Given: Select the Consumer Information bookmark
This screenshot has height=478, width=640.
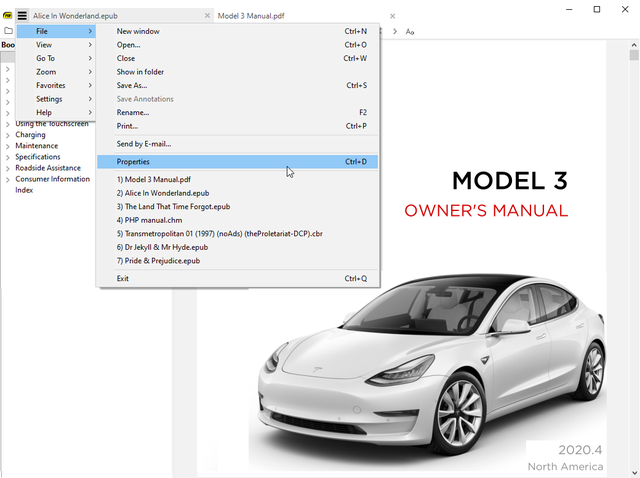Looking at the screenshot, I should [x=52, y=178].
